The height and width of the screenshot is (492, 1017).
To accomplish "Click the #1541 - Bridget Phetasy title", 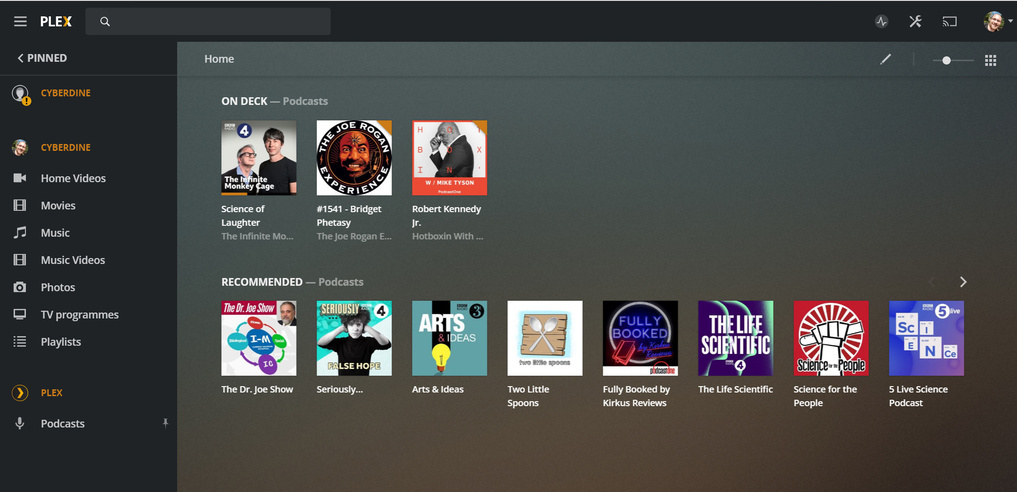I will pyautogui.click(x=349, y=215).
